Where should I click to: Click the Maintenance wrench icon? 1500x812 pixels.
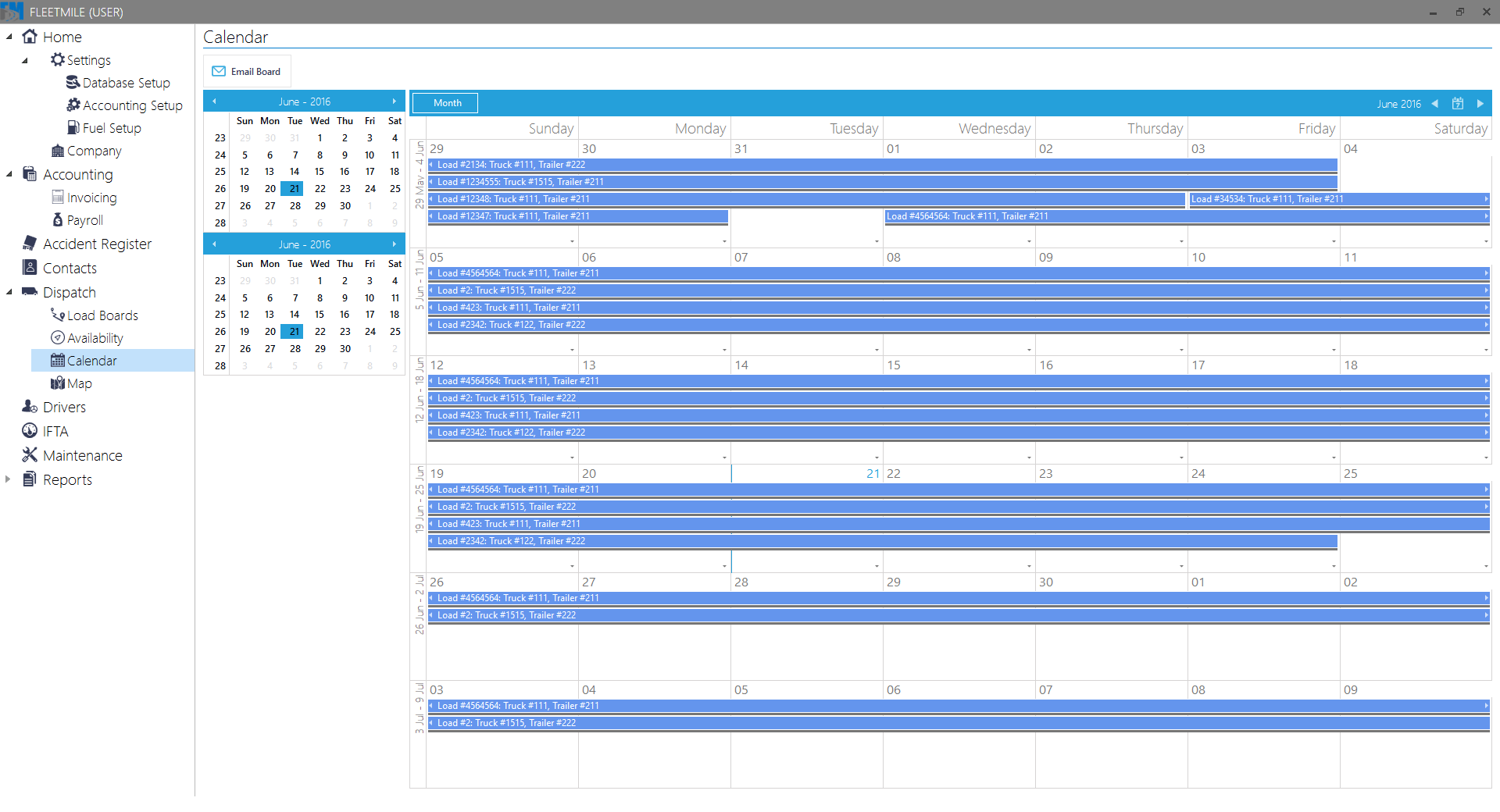tap(30, 454)
